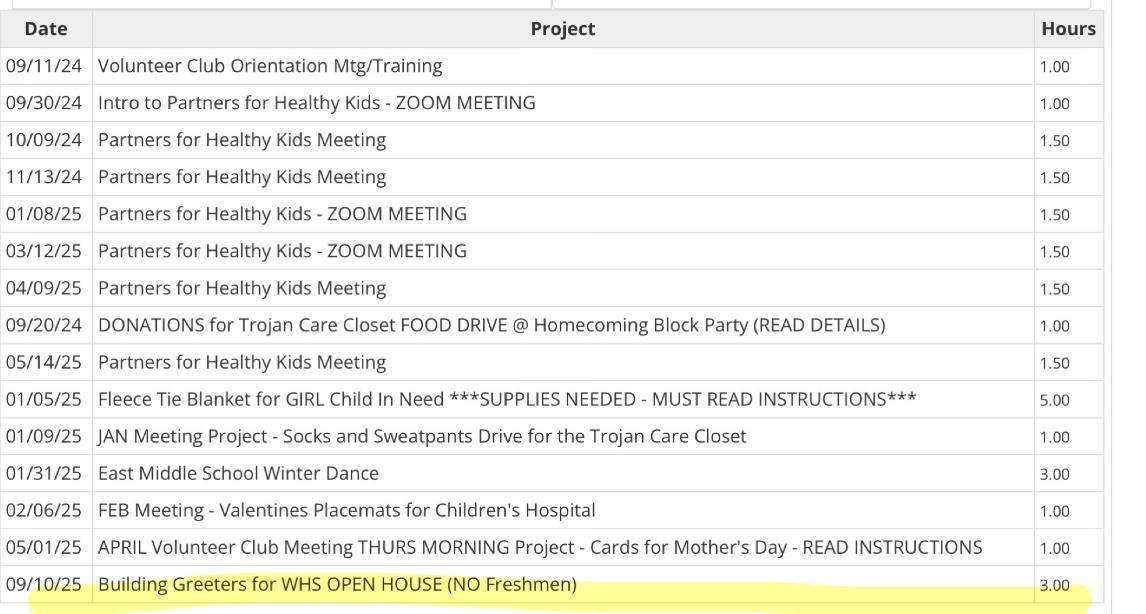Click the Project column header
Screen dimensions: 1146x614
(x=562, y=29)
